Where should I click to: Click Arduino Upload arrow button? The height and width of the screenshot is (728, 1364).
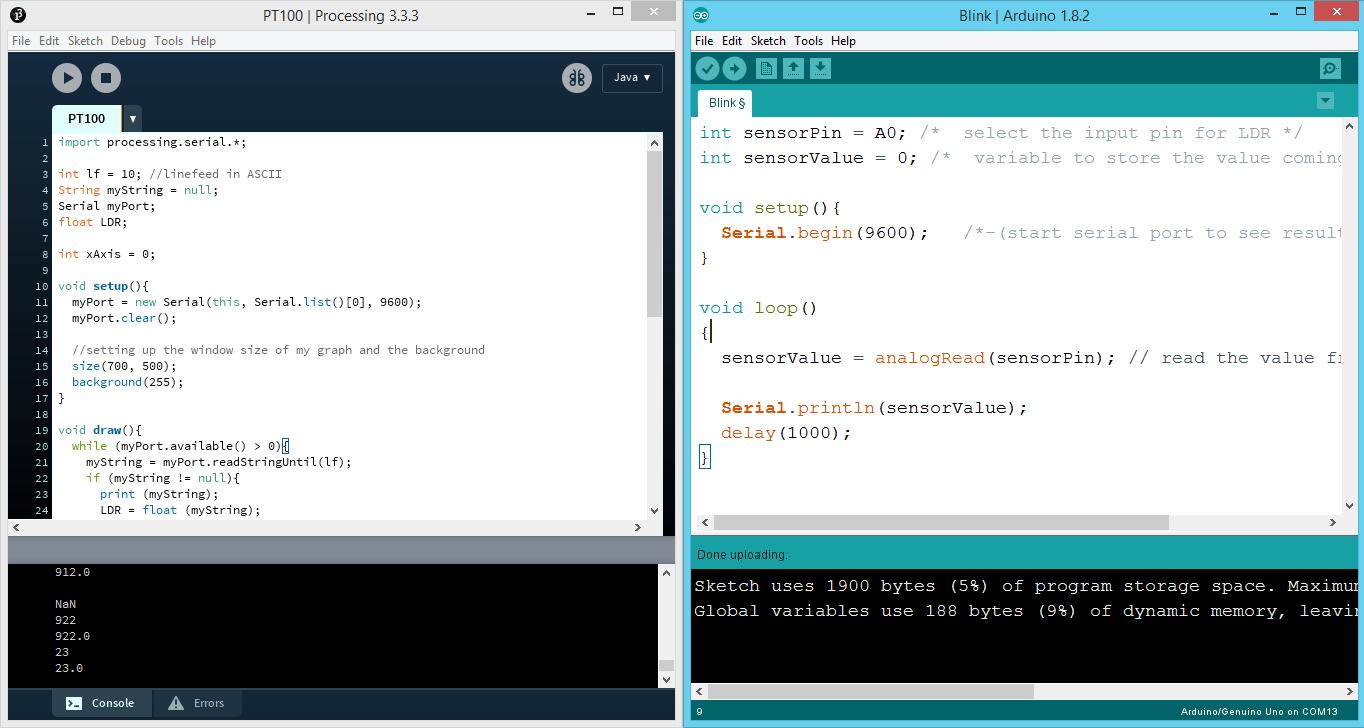point(734,68)
